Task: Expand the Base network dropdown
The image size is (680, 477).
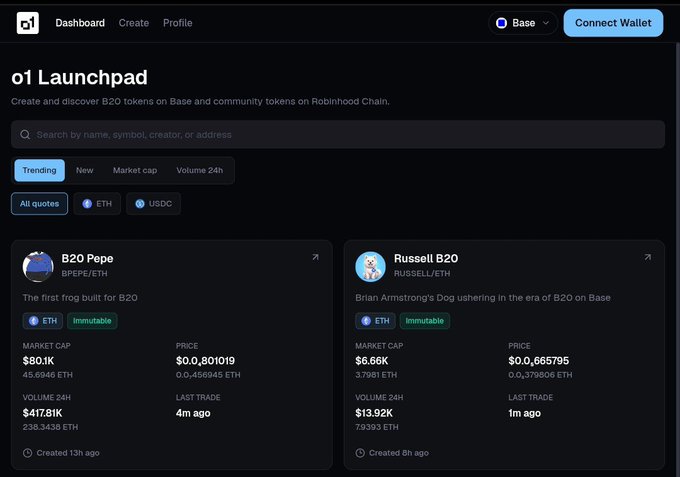Action: click(x=523, y=23)
